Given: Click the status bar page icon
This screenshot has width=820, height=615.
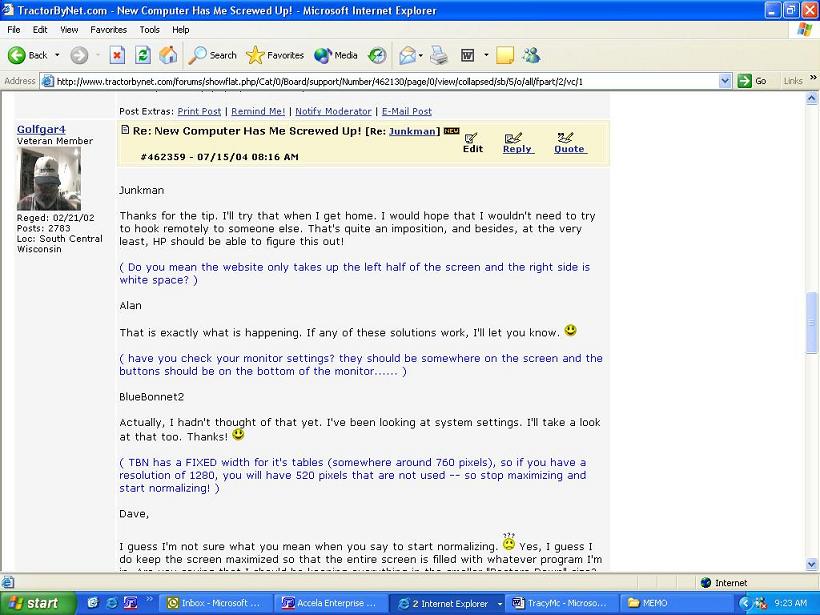Looking at the screenshot, I should pos(7,582).
